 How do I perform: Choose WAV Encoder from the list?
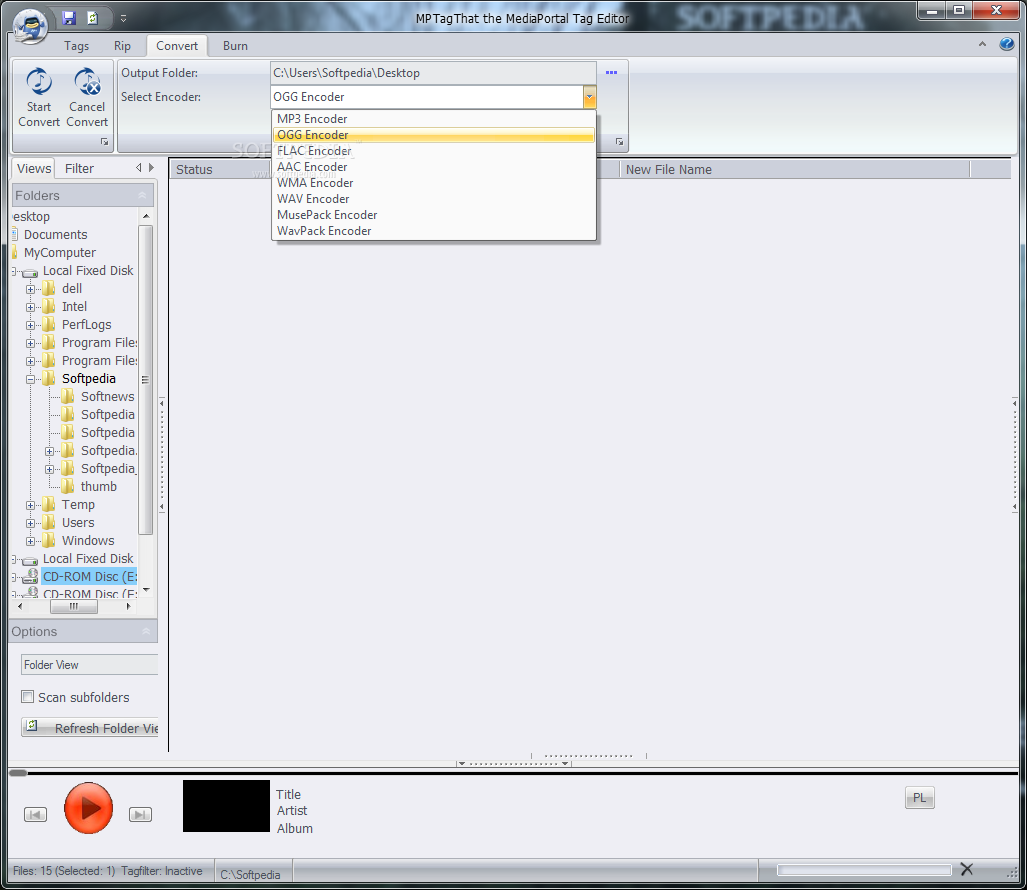[x=434, y=199]
